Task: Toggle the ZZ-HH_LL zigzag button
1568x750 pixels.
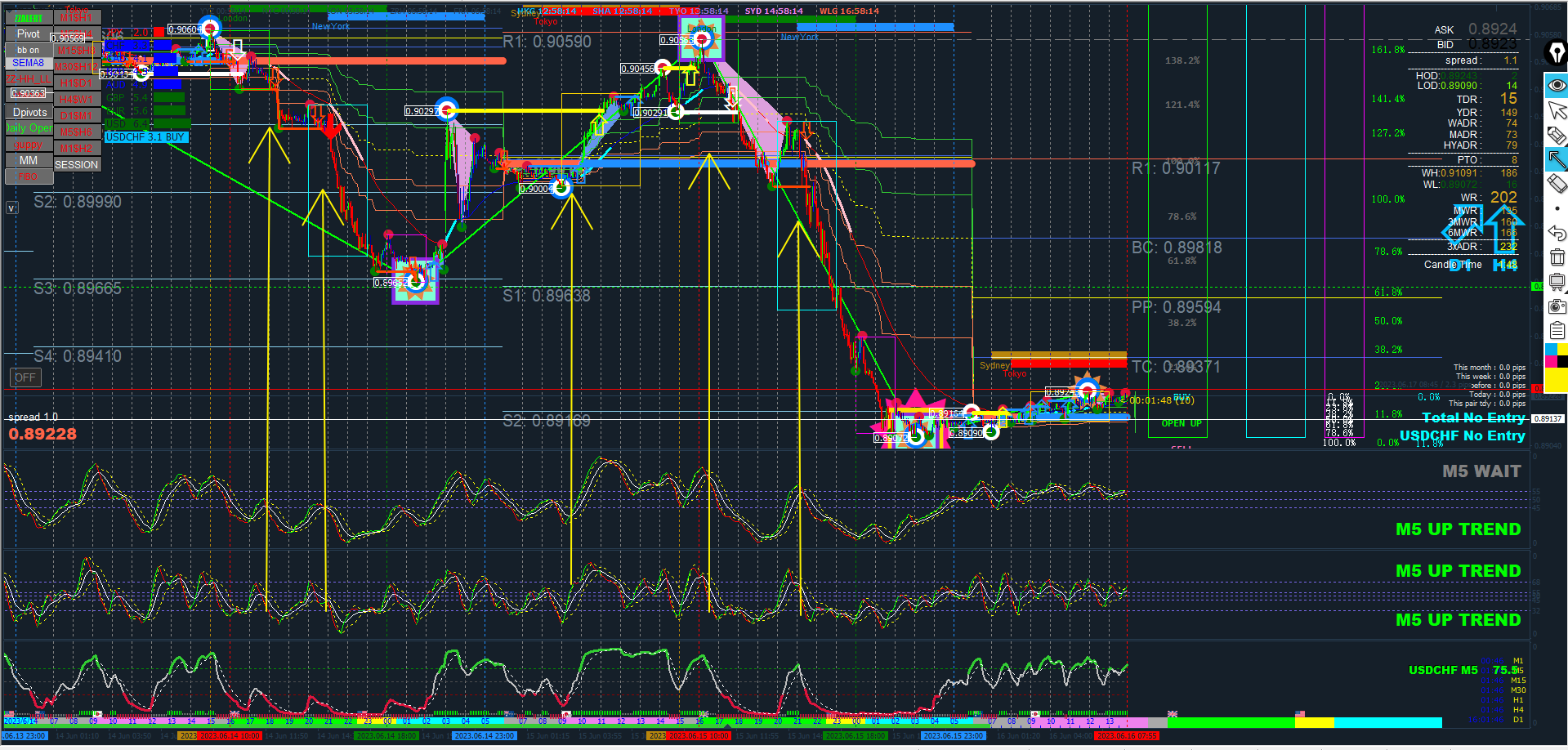Action: [29, 79]
